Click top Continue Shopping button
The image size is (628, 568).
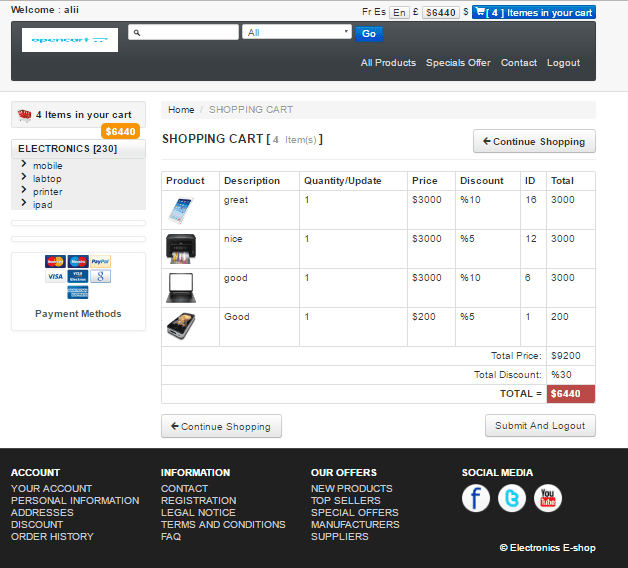tap(534, 141)
